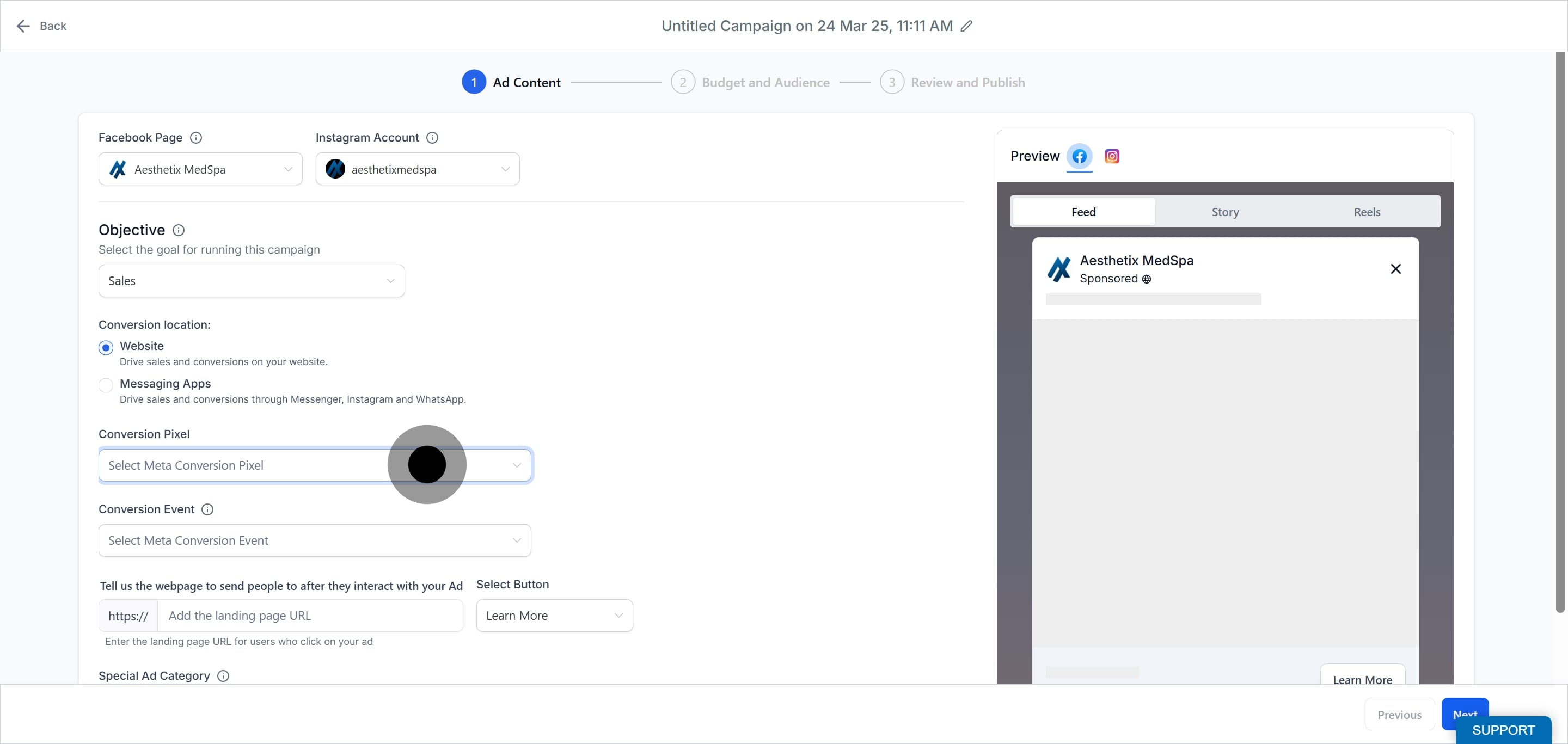Open the Meta Conversion Event dropdown
1568x744 pixels.
[x=315, y=540]
